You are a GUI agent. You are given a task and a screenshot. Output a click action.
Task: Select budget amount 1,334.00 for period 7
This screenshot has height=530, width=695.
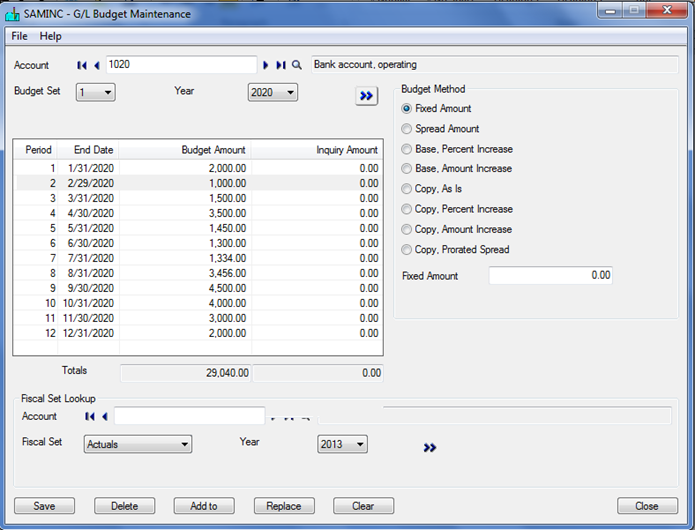tap(185, 258)
